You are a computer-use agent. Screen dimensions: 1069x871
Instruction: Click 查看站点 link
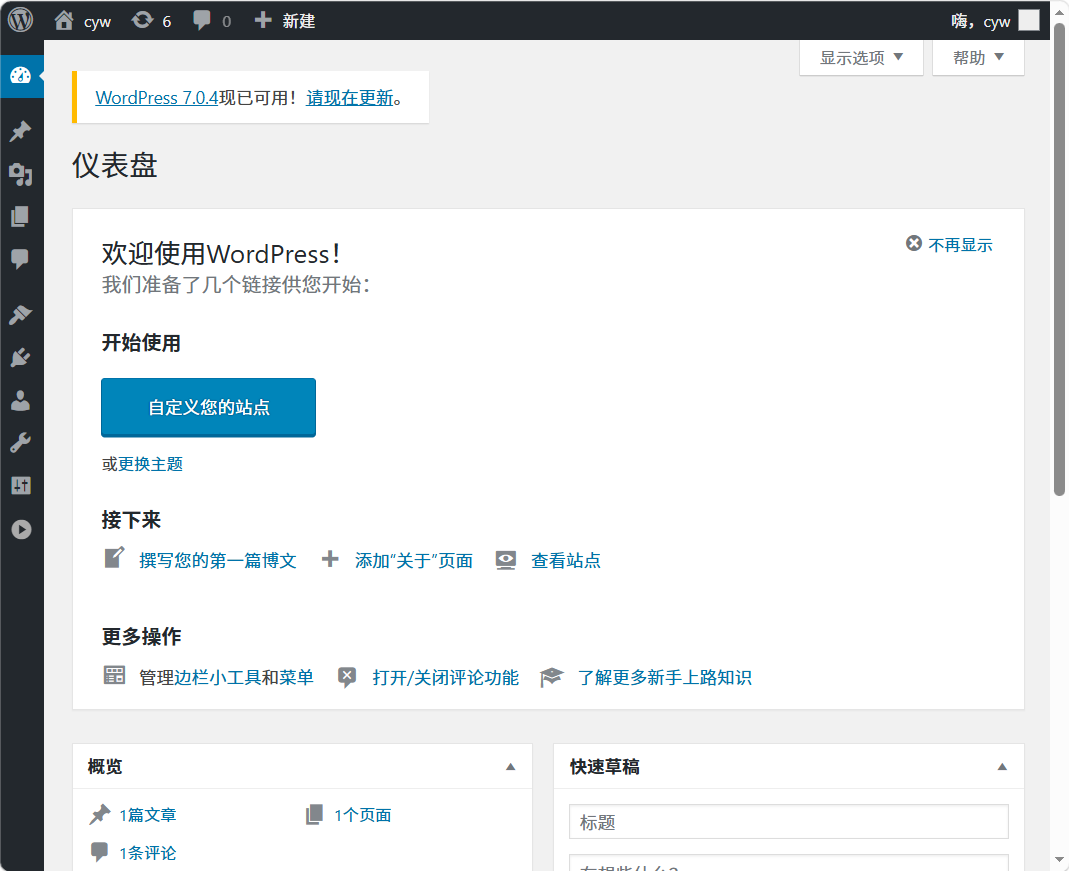tap(566, 561)
